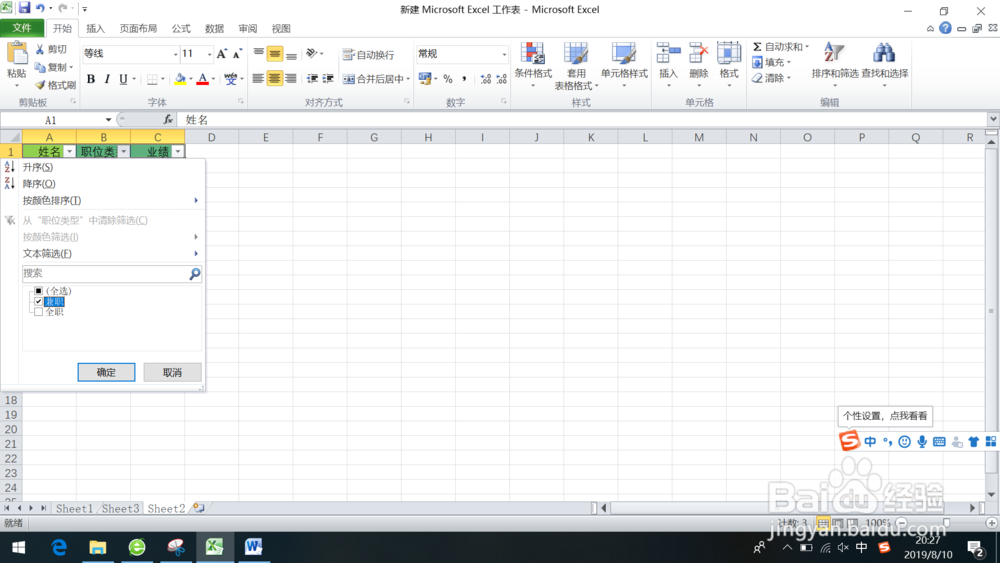Screen dimensions: 1000x563
Task: Select column D header
Action: tap(211, 137)
